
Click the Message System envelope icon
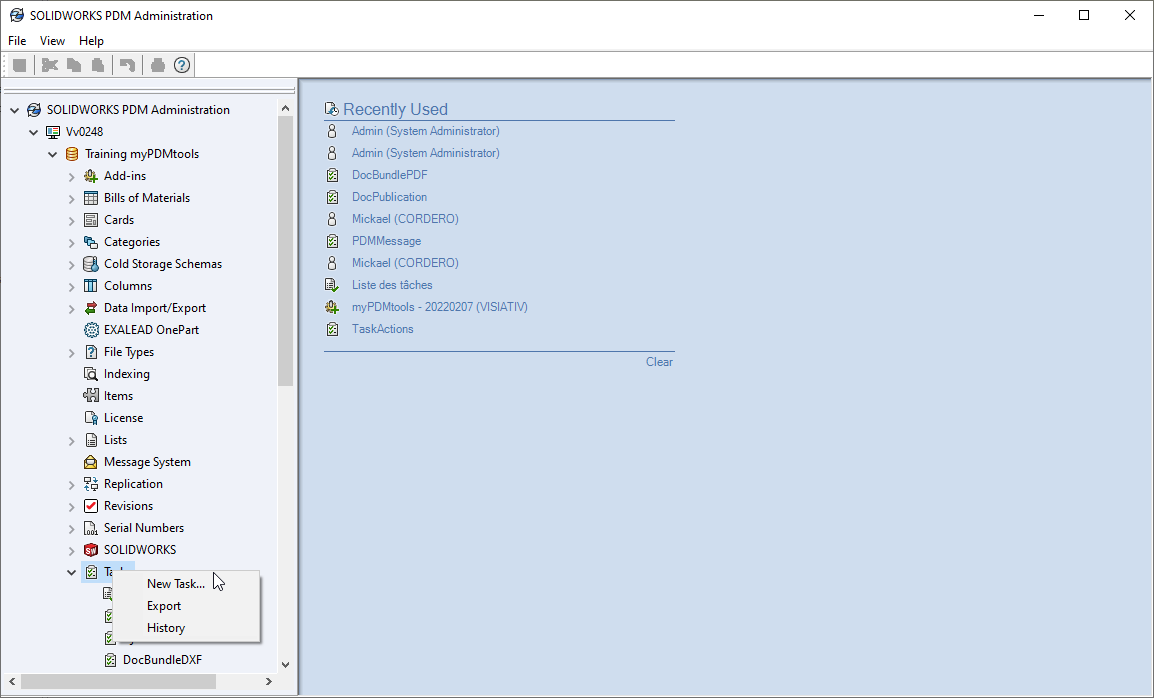tap(91, 462)
